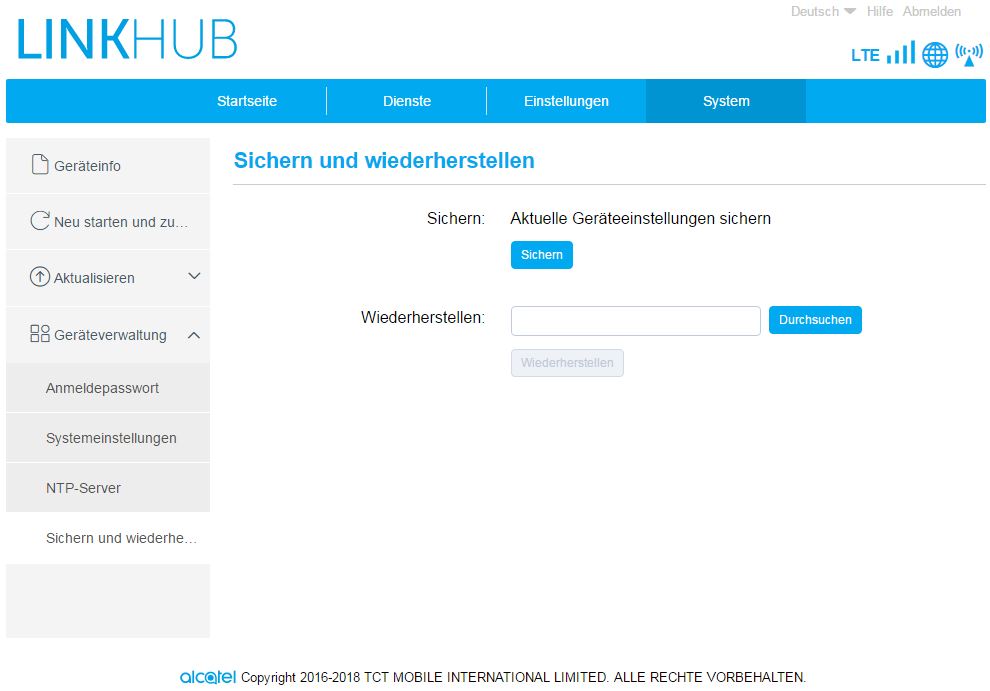990x691 pixels.
Task: Click the Geräteinfo document icon
Action: [x=40, y=165]
